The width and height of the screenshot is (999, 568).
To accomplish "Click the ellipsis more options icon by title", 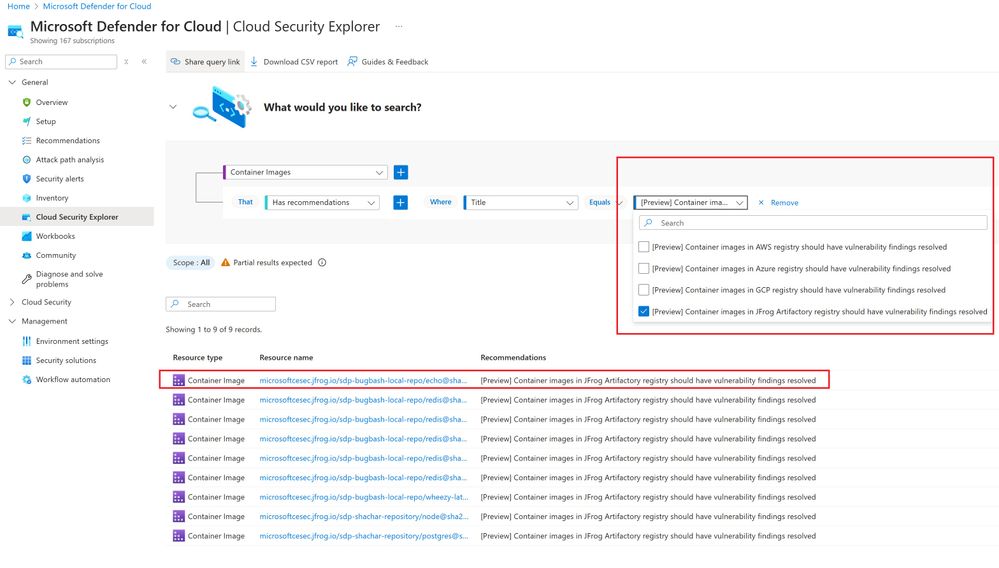I will pyautogui.click(x=399, y=27).
